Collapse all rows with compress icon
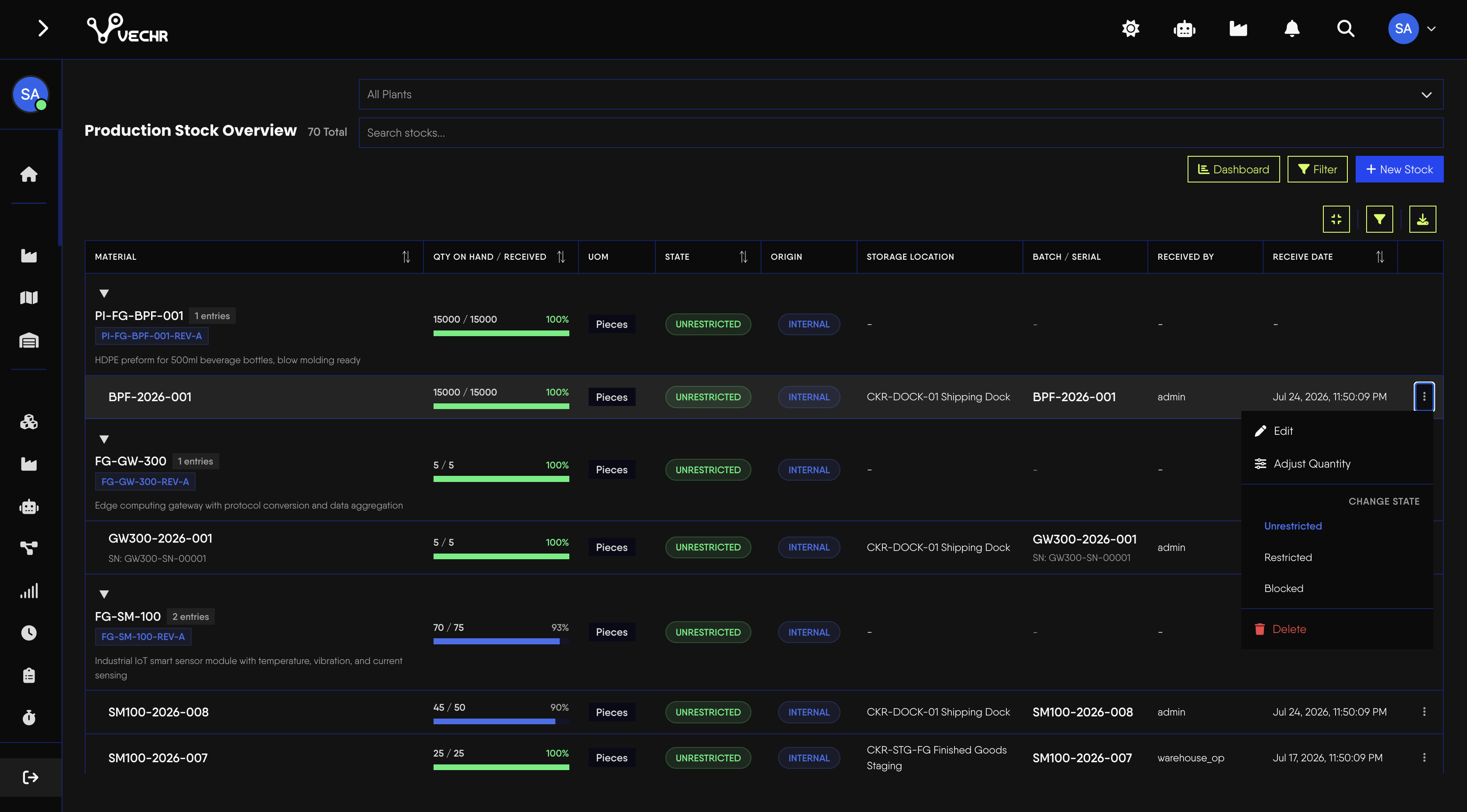The image size is (1467, 812). (x=1336, y=219)
